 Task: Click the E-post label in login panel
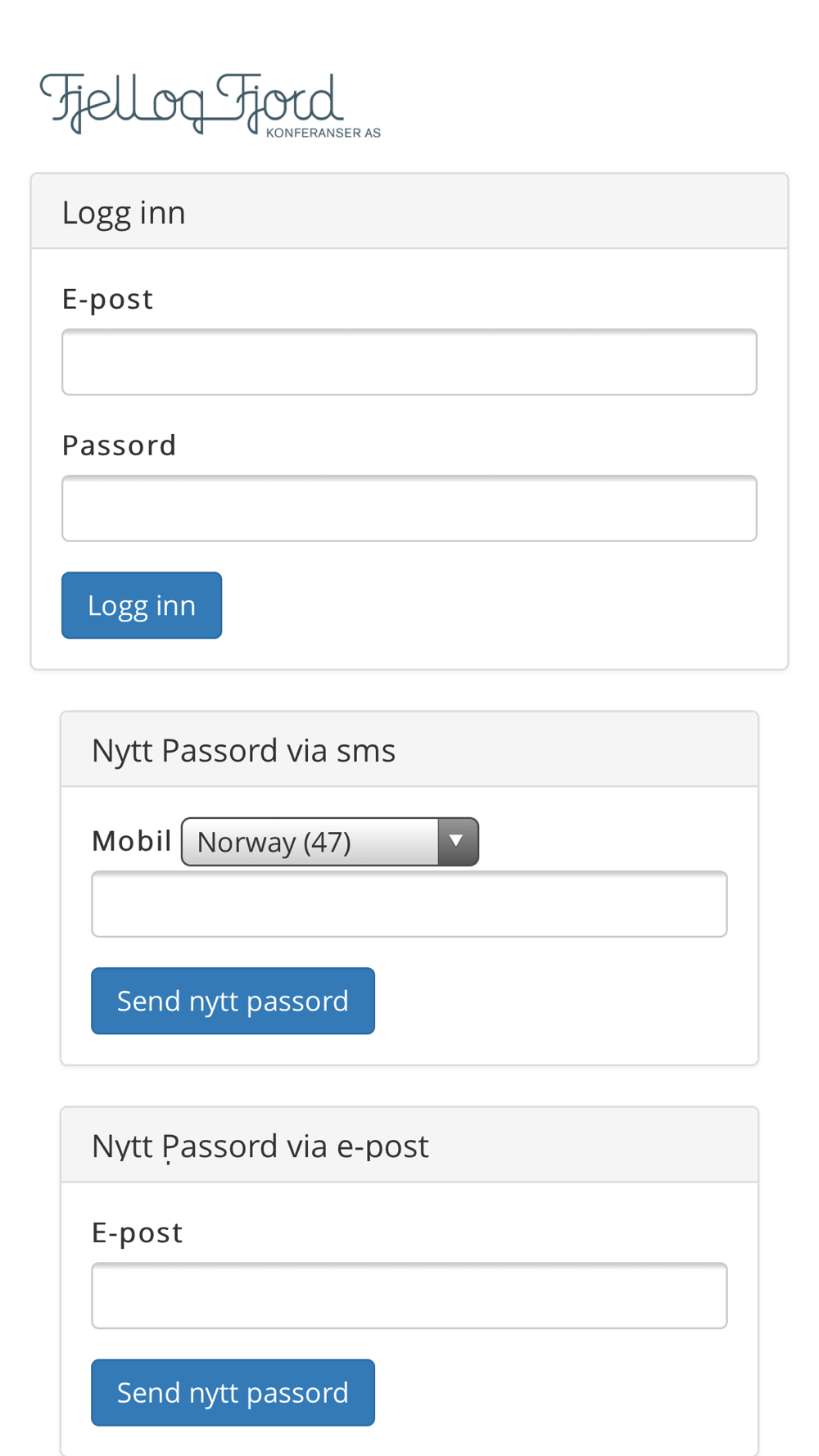(107, 300)
